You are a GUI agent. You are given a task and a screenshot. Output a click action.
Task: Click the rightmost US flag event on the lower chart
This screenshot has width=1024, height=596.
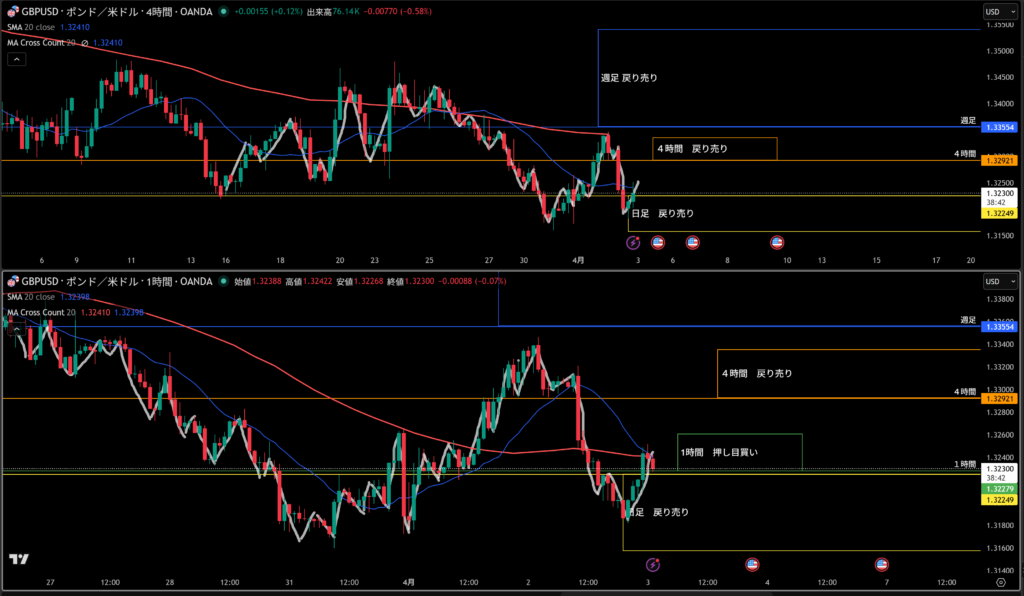click(882, 565)
